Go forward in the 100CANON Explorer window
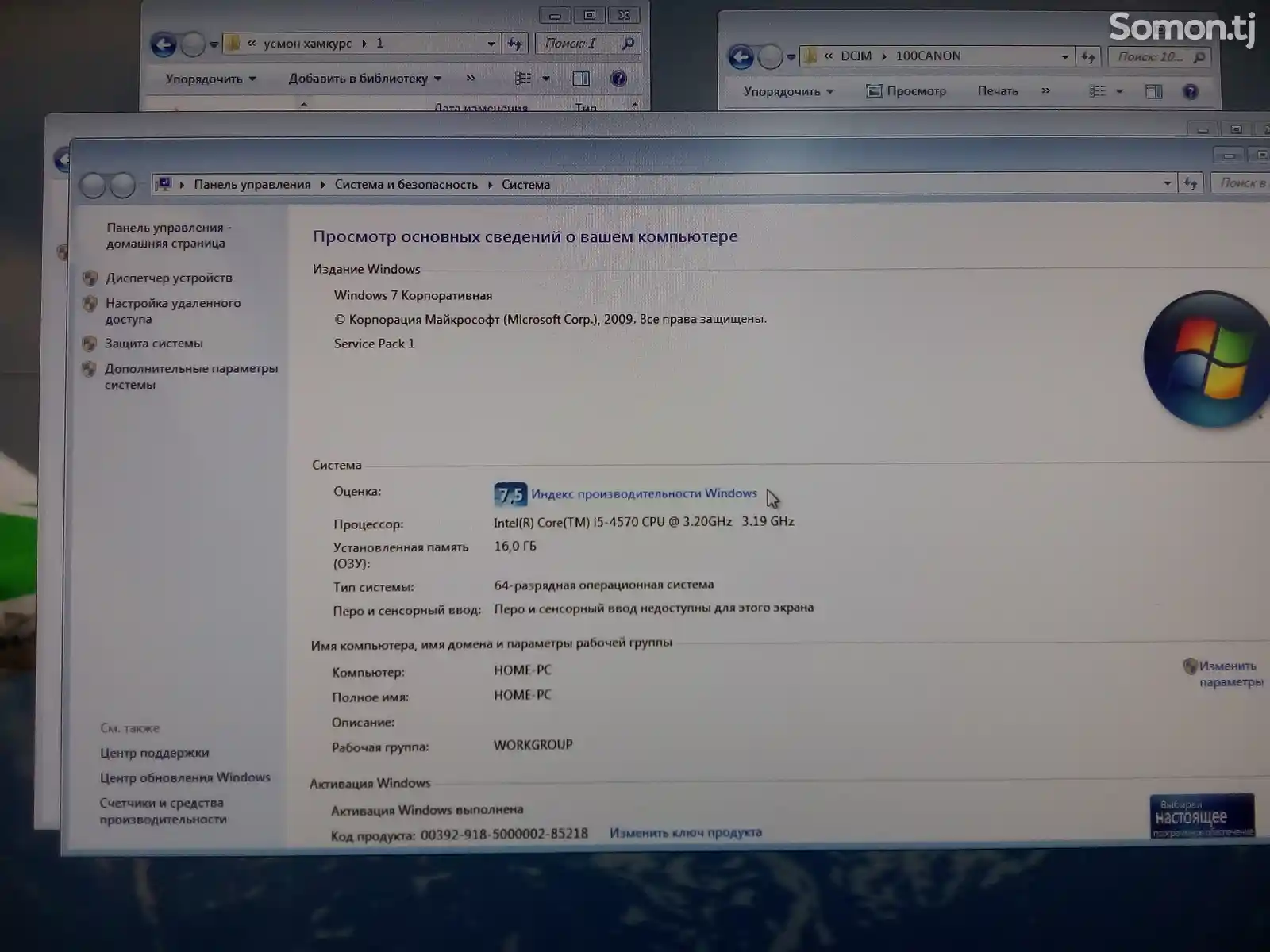Image resolution: width=1270 pixels, height=952 pixels. click(770, 57)
